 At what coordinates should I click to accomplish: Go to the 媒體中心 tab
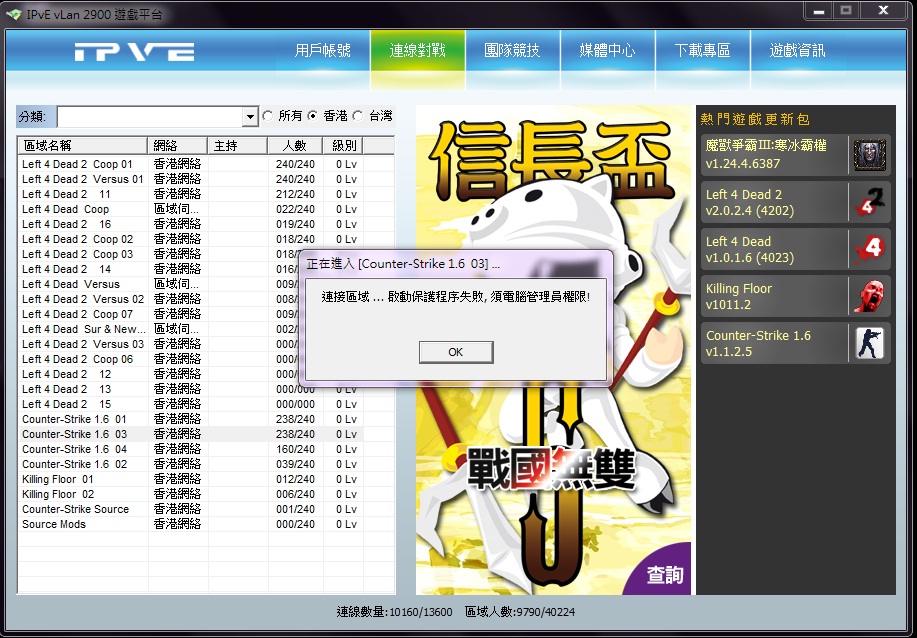(x=608, y=51)
